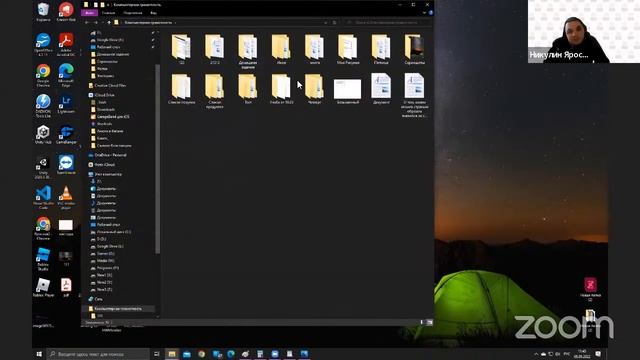This screenshot has height=360, width=640.
Task: Select the Мои Рисунки folder
Action: coord(348,49)
